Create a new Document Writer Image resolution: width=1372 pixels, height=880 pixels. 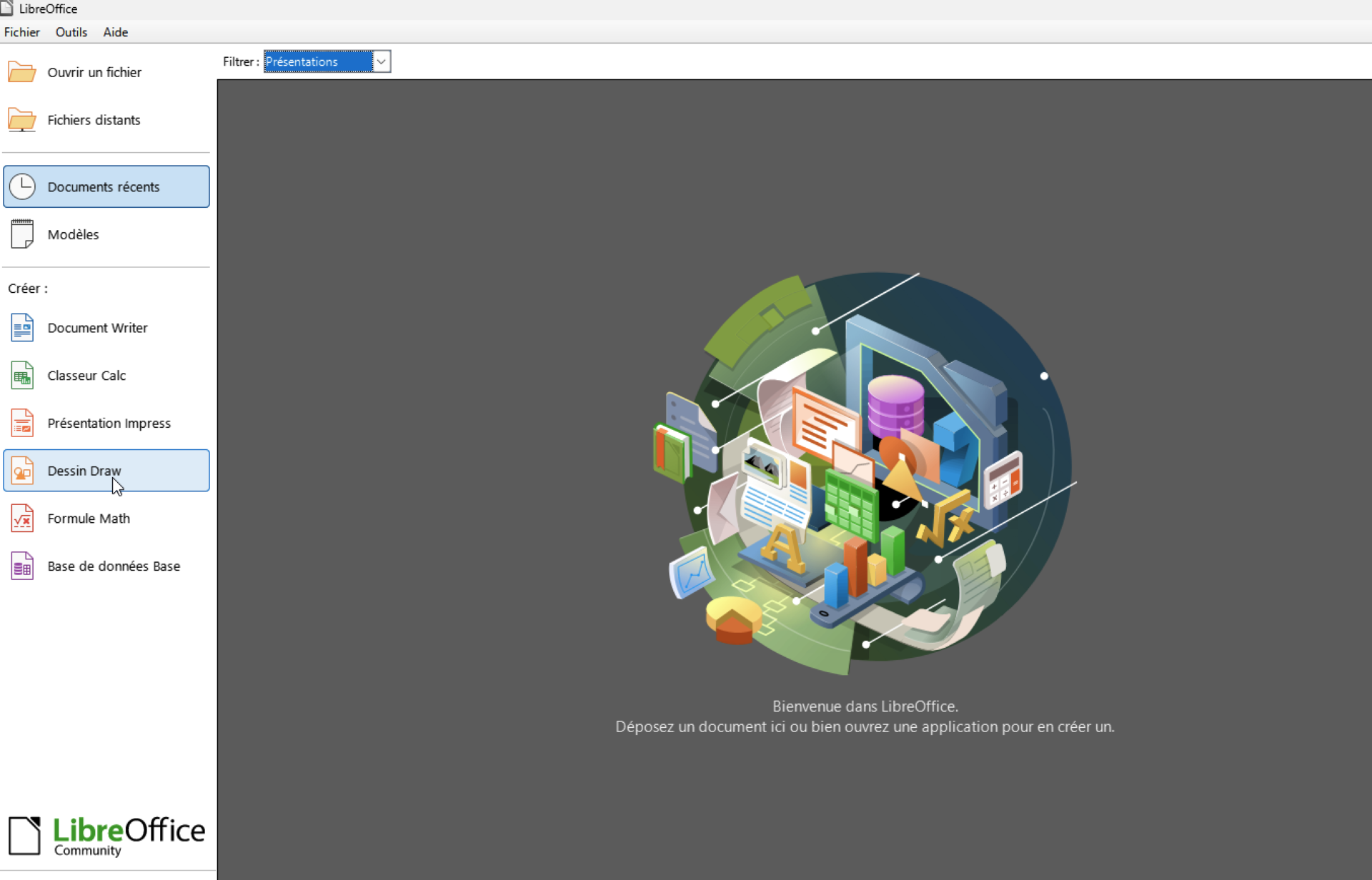106,328
